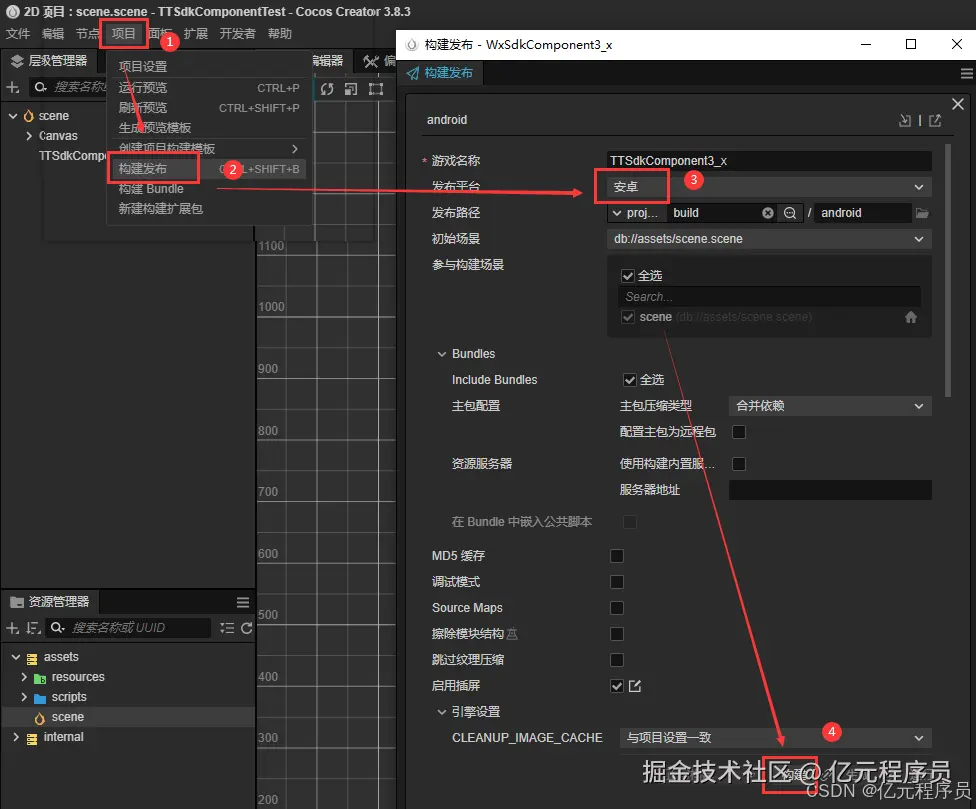Open the 开发者 menu
976x809 pixels.
(237, 34)
